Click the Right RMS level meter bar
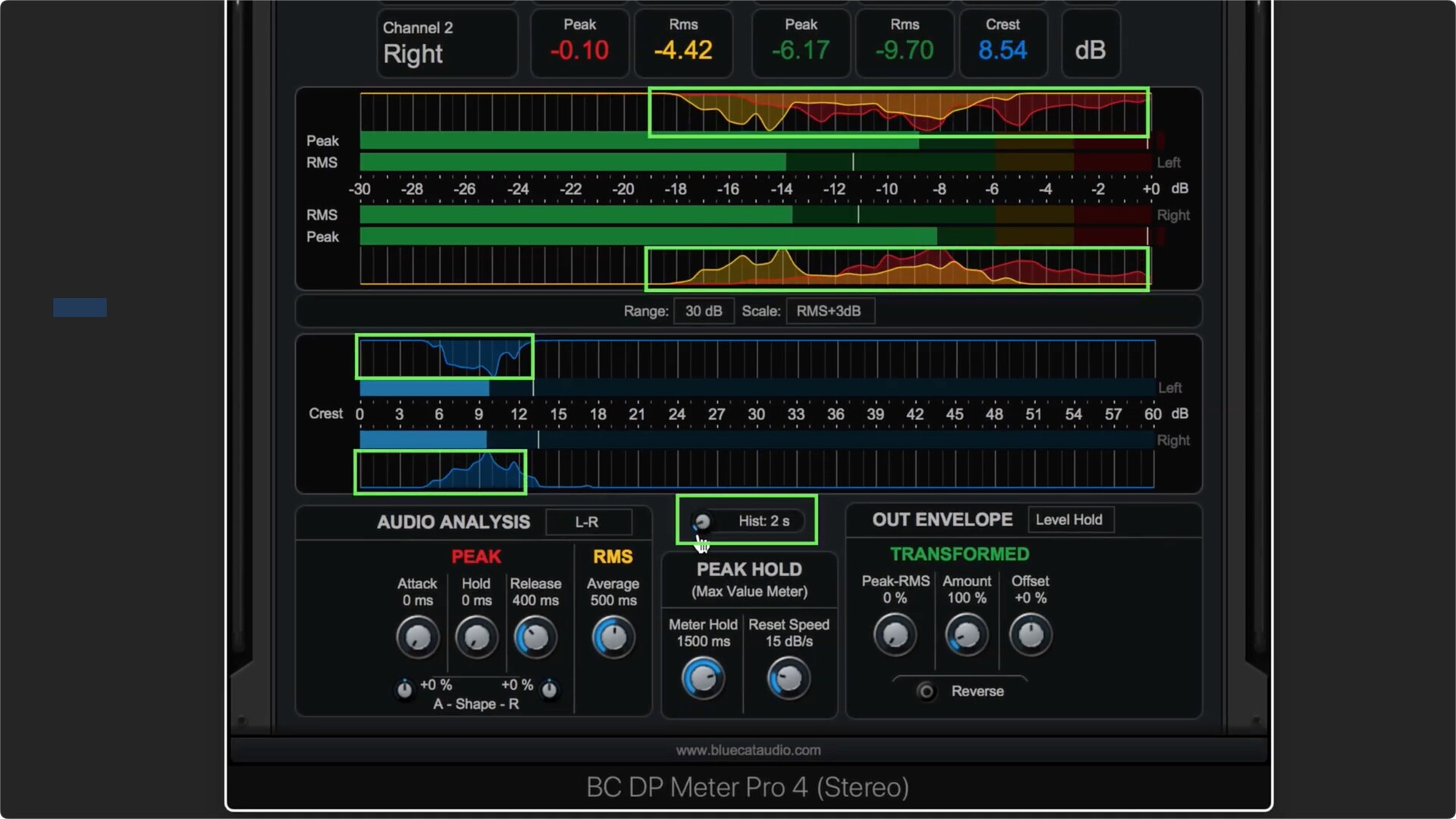Screen dimensions: 1456x819 pos(755,215)
